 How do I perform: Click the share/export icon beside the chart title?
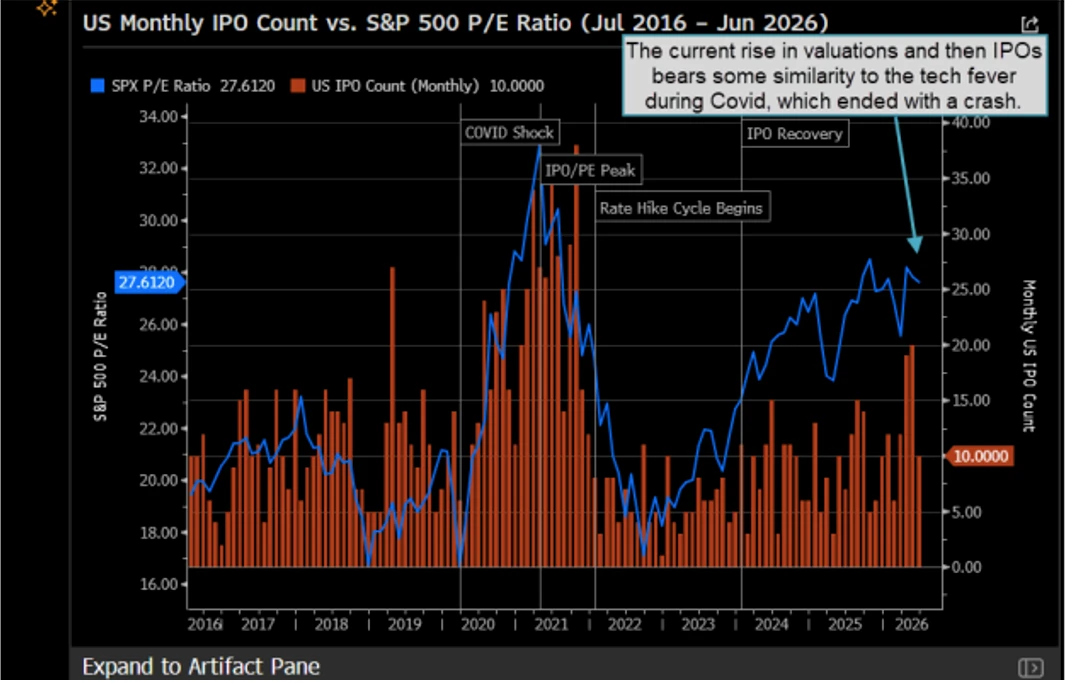coord(1030,24)
